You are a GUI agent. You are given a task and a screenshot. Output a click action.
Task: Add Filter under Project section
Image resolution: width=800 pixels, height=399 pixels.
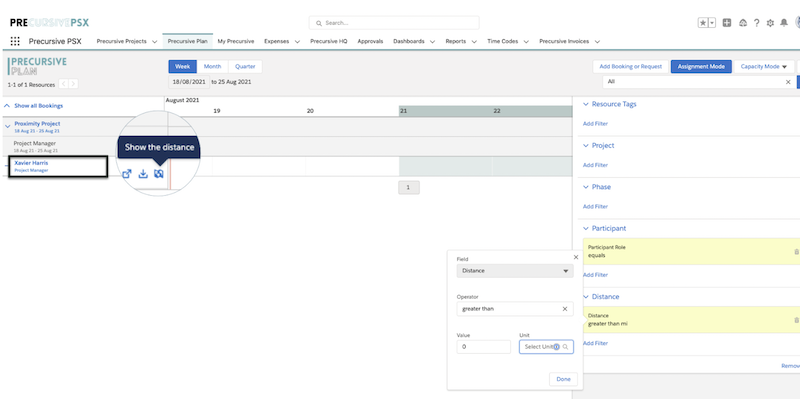tap(595, 165)
